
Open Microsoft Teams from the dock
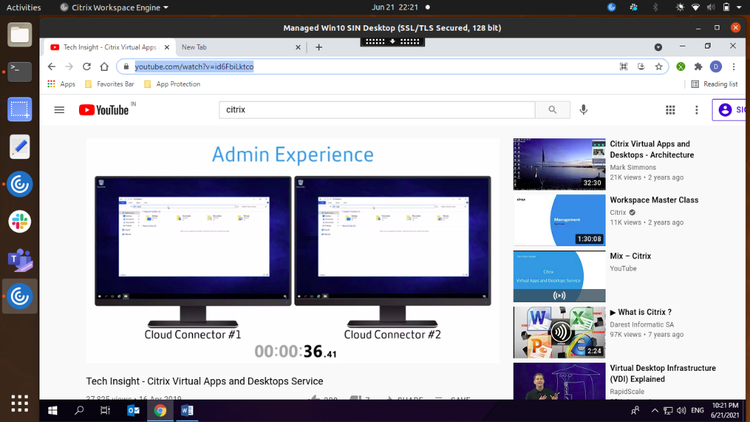[x=20, y=259]
